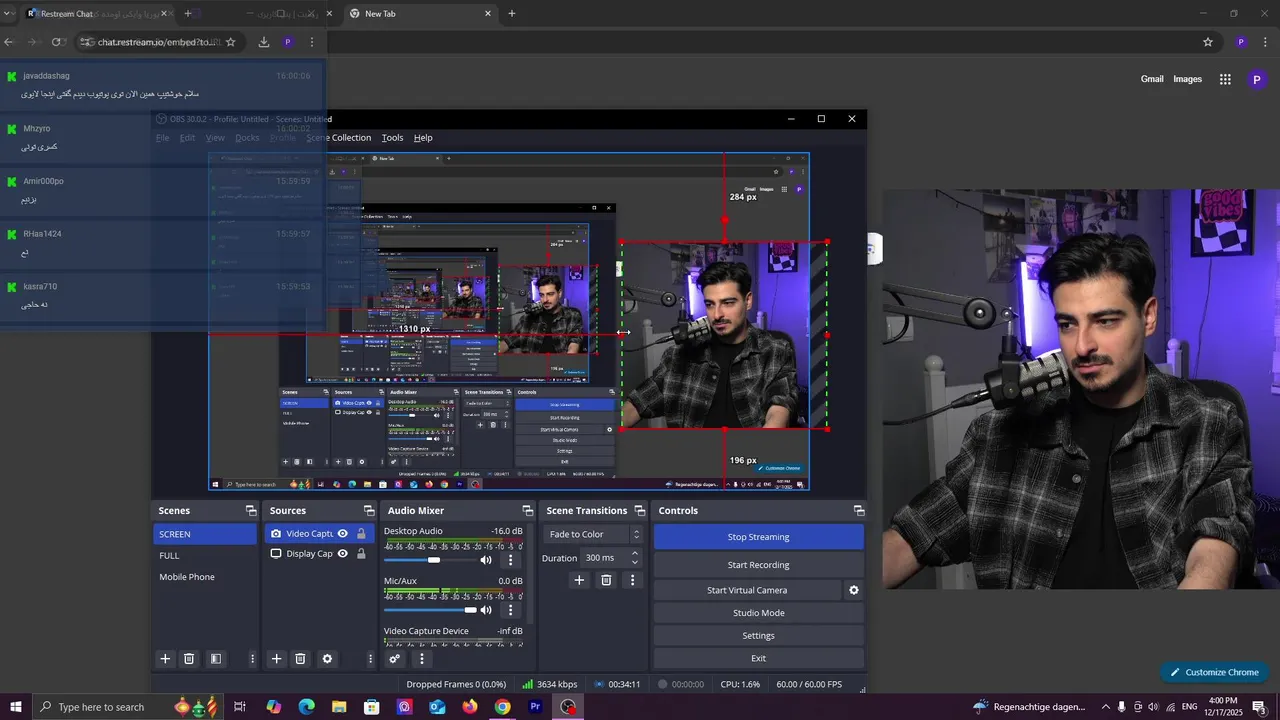
Task: Reload the Restream chat window page
Action: pos(57,42)
